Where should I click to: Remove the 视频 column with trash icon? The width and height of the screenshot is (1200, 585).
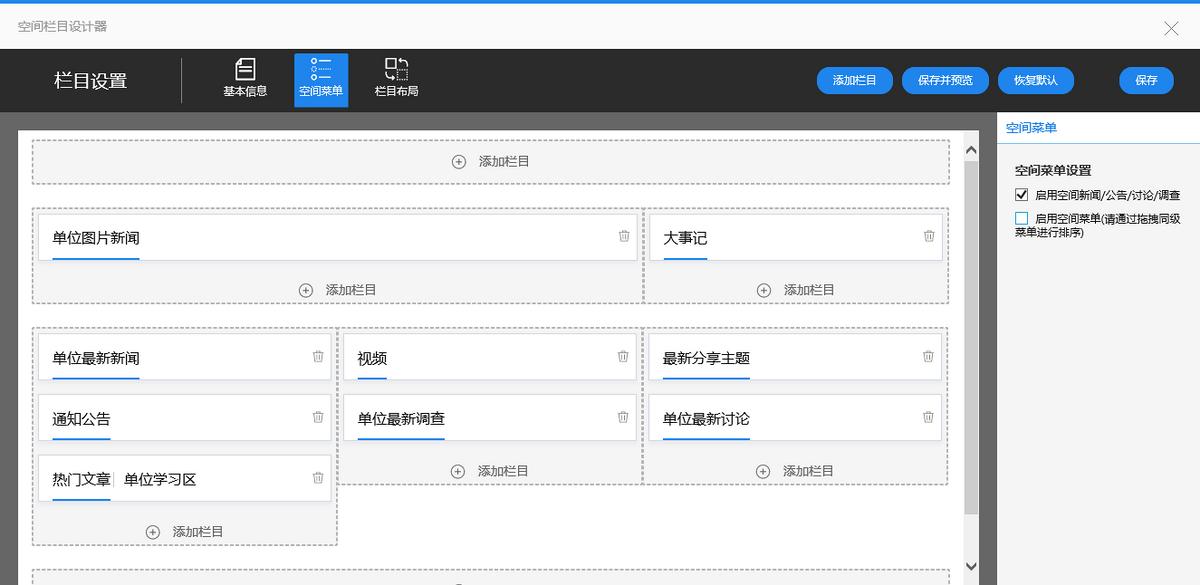[623, 356]
